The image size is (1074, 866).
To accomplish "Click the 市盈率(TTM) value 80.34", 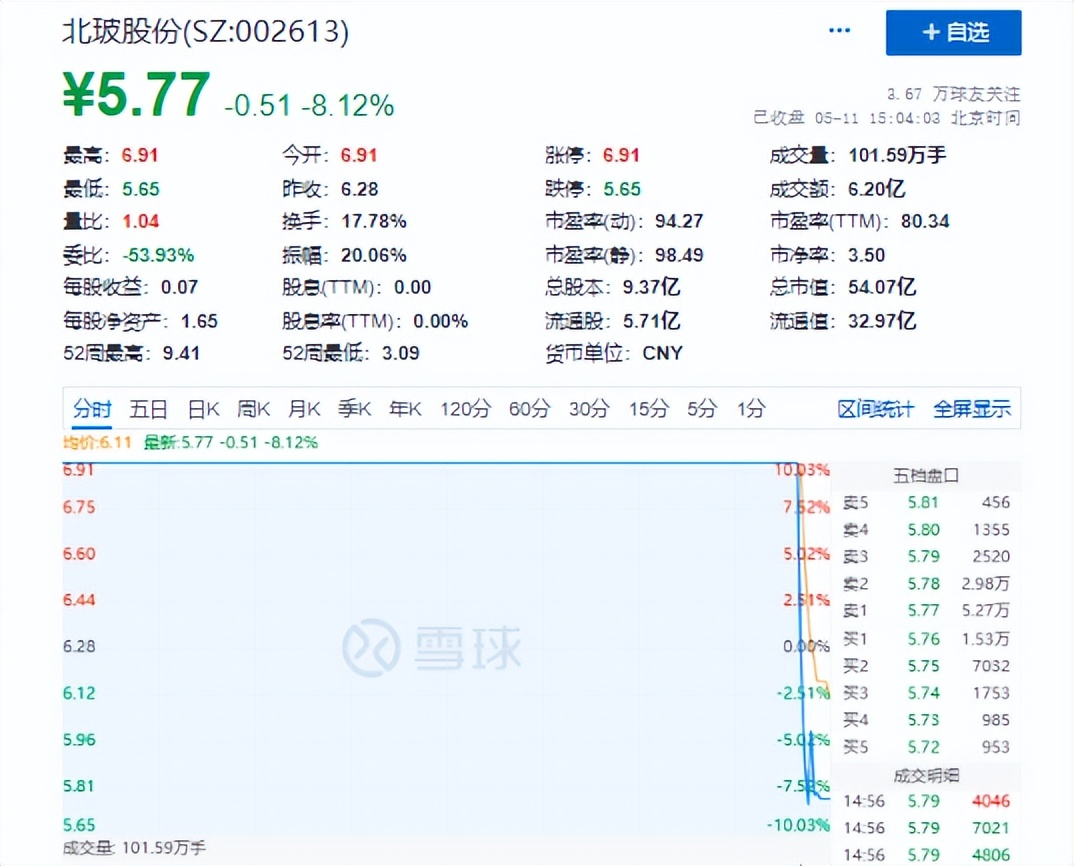I will tap(925, 221).
